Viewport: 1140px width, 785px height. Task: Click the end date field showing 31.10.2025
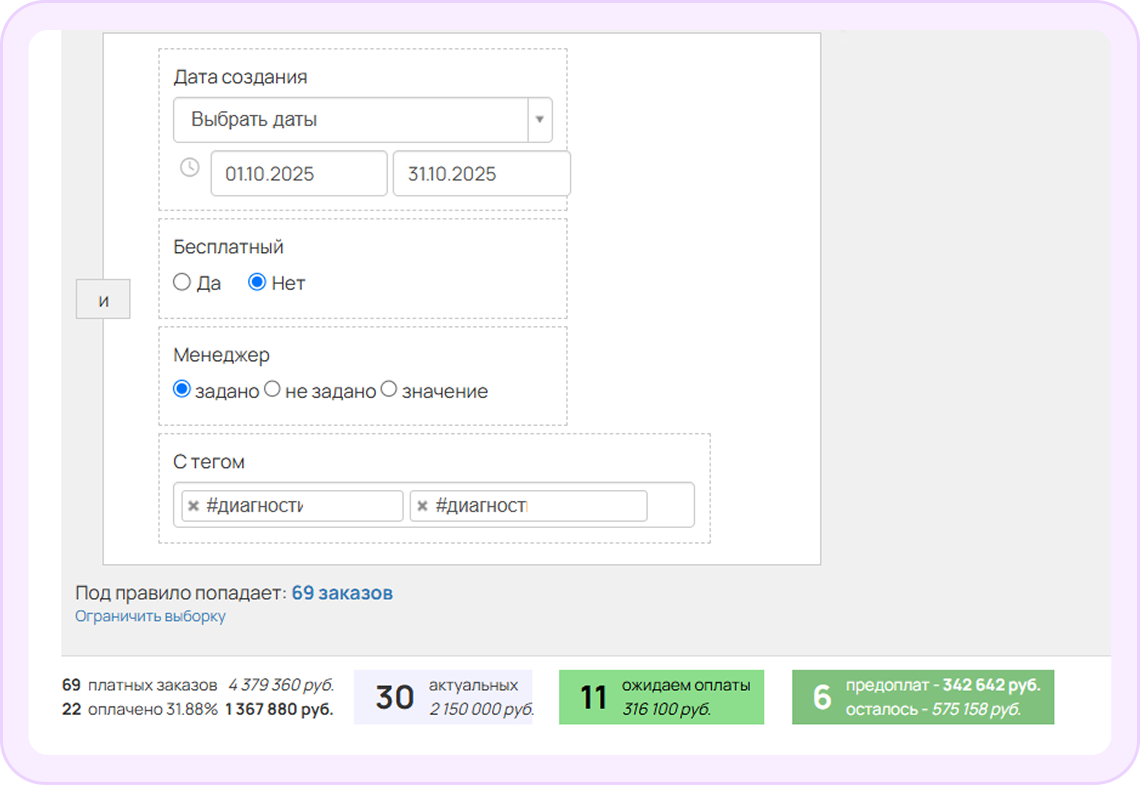click(x=481, y=173)
